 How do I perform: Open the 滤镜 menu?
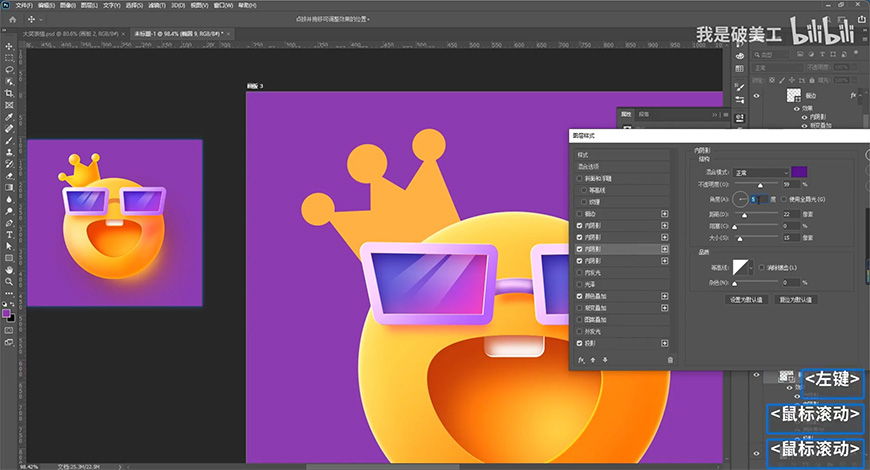point(157,4)
